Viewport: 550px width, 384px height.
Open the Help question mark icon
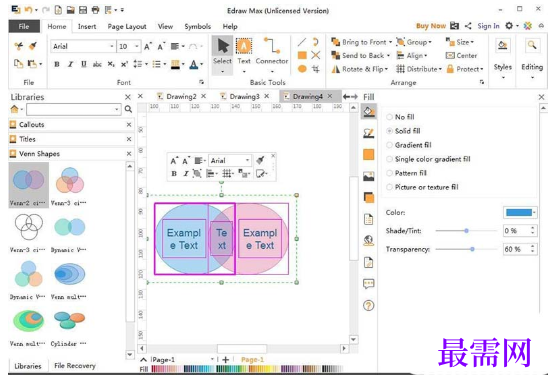point(368,305)
